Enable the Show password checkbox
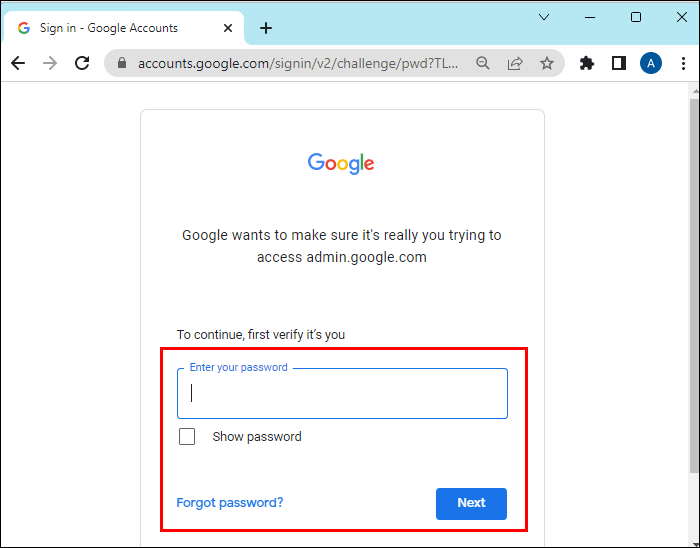Viewport: 700px width, 548px height. click(x=187, y=436)
